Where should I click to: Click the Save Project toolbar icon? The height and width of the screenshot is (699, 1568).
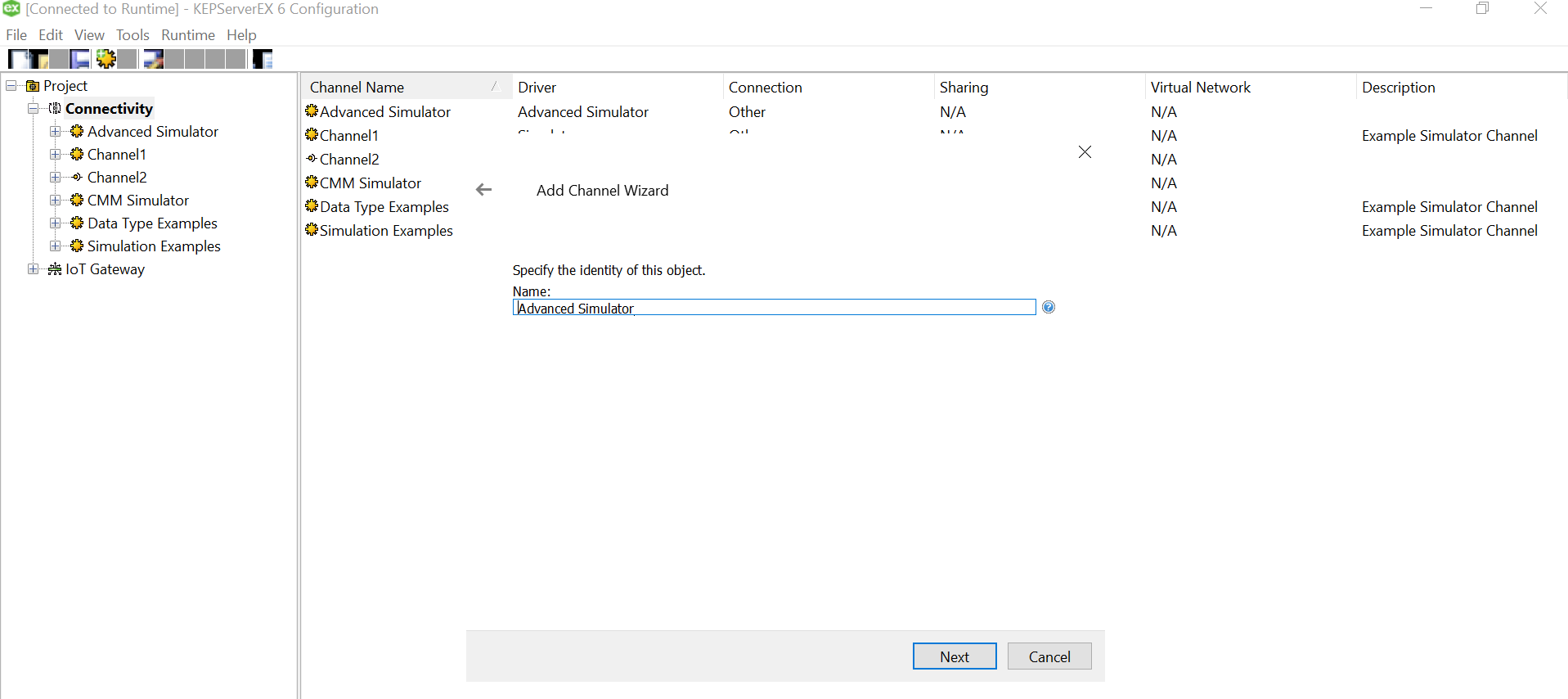79,59
